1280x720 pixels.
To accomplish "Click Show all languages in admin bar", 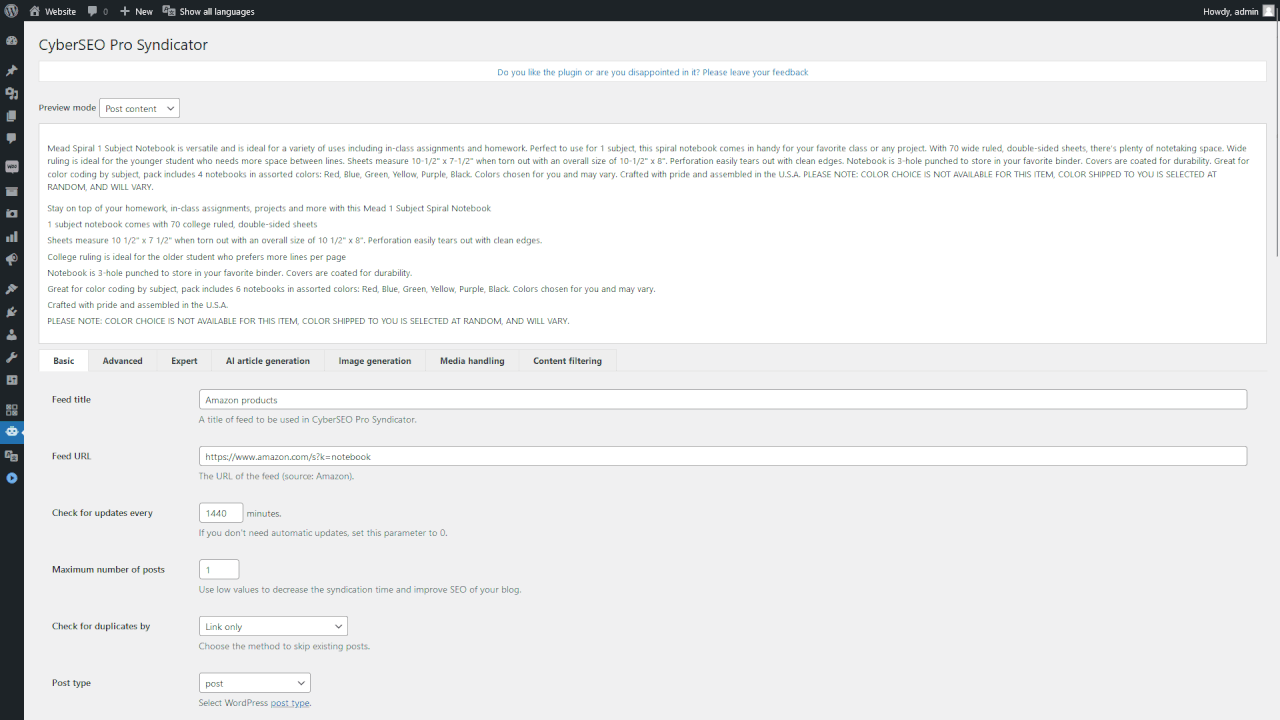I will (208, 11).
